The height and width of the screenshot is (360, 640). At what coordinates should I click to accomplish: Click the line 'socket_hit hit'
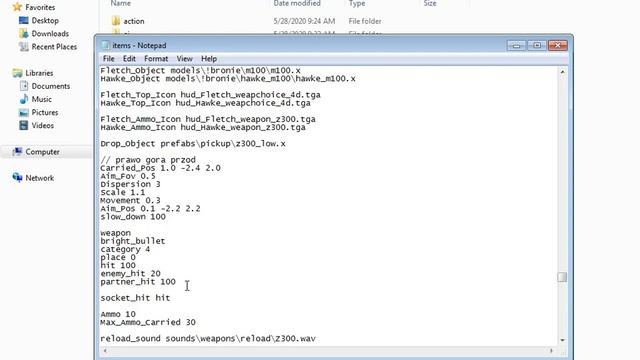[x=135, y=298]
